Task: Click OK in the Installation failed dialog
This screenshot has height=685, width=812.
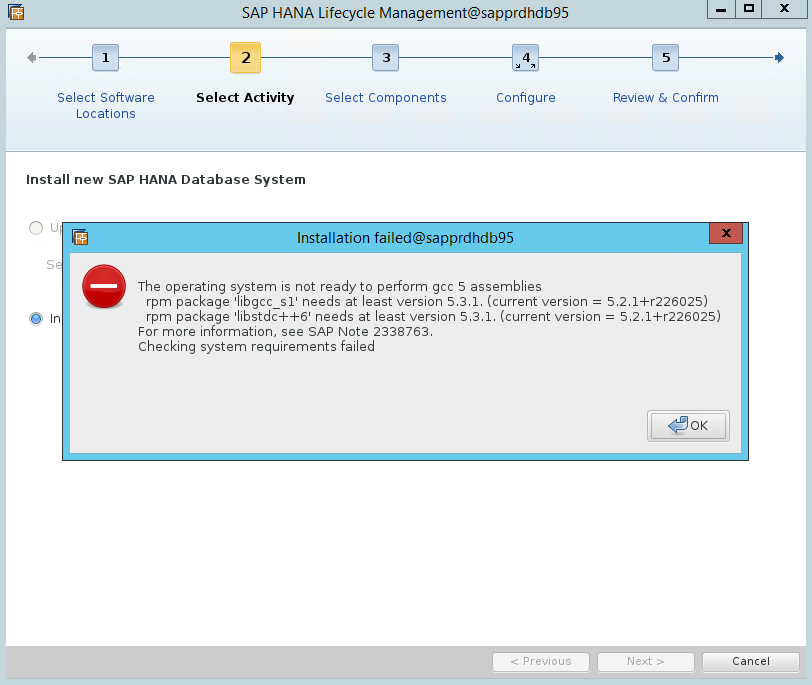Action: [688, 426]
